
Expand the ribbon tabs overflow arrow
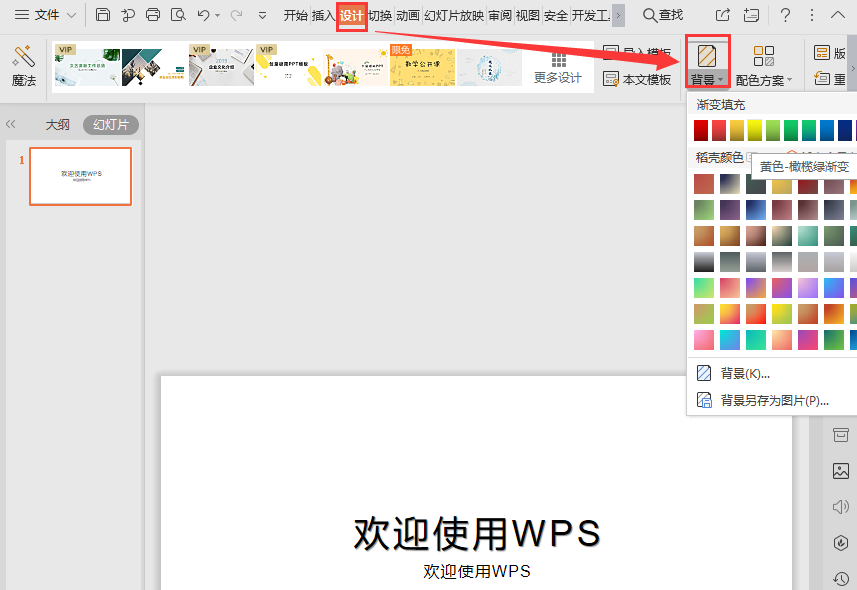tap(618, 15)
